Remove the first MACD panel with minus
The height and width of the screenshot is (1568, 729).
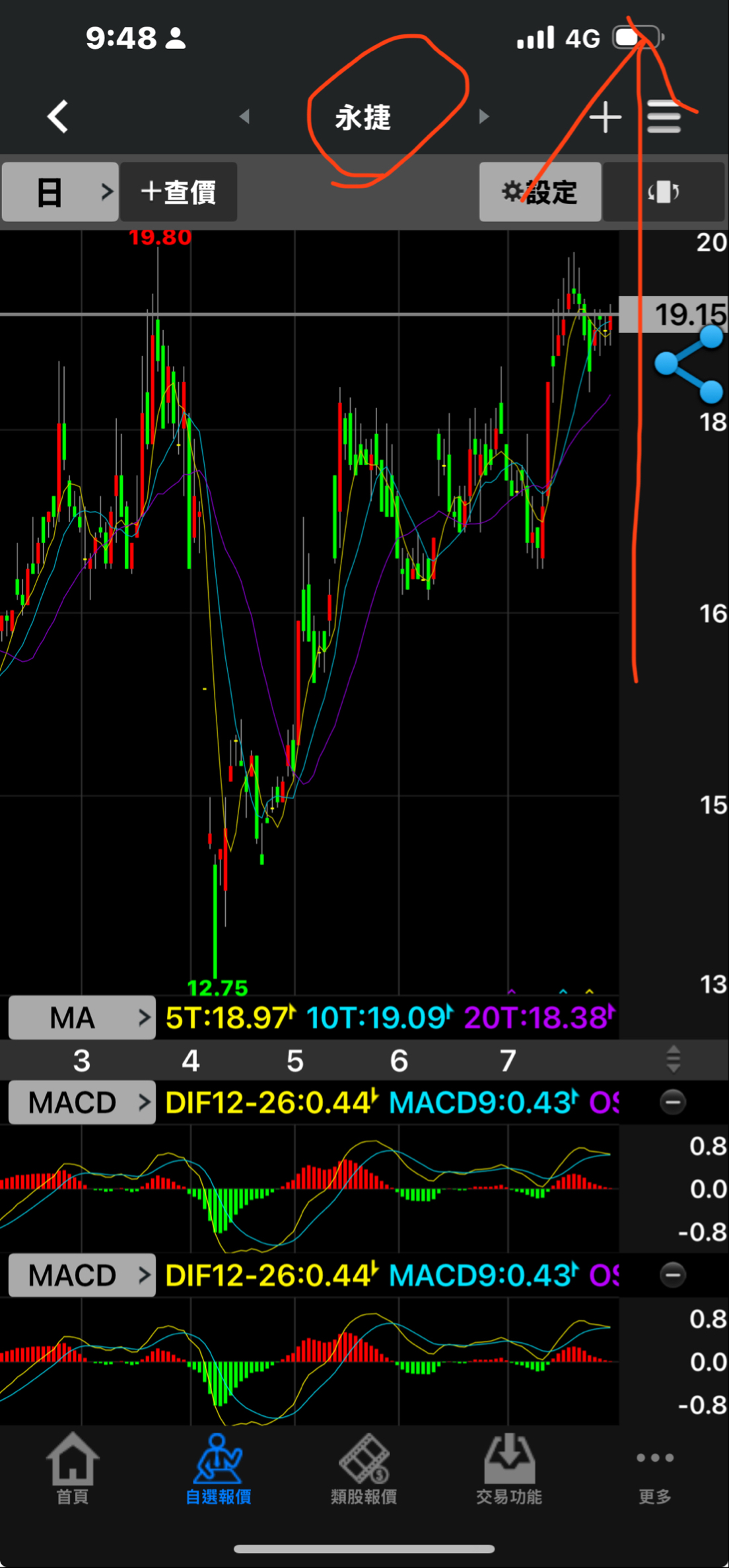point(673,1102)
